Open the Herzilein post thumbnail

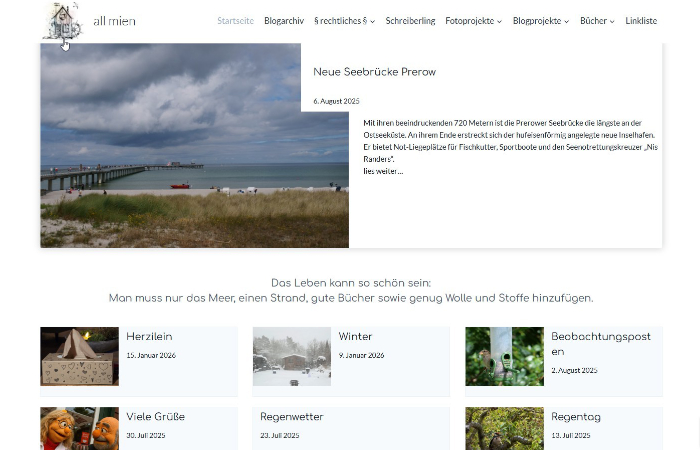point(79,356)
